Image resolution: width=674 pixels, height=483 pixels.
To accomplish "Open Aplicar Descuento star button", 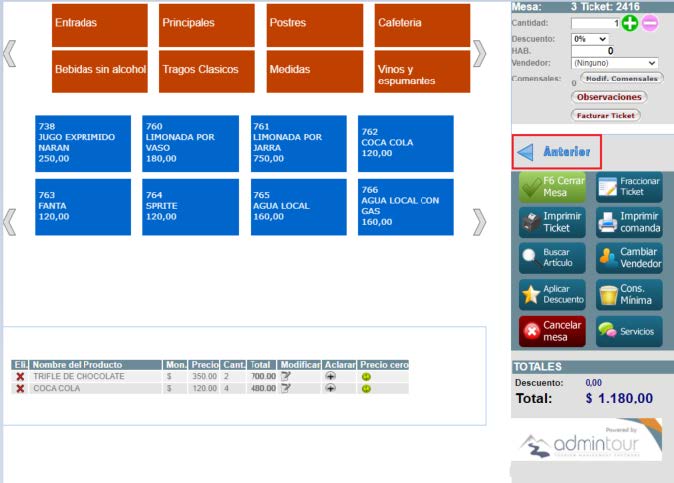I will pyautogui.click(x=551, y=294).
